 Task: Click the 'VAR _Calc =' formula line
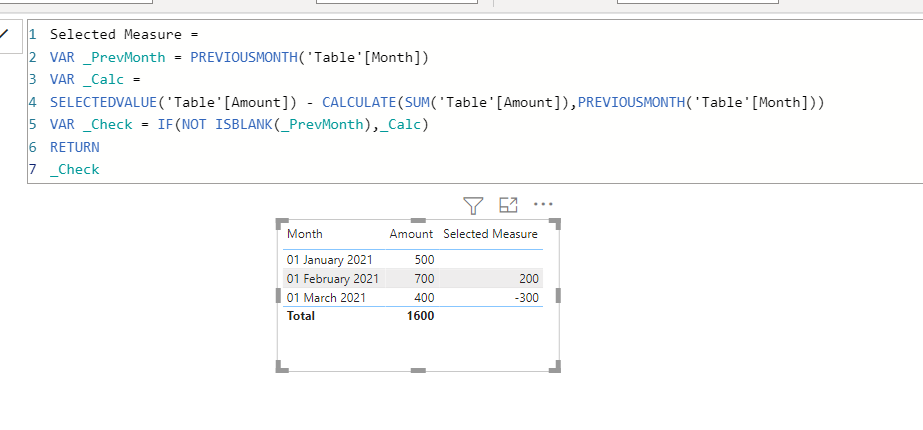tap(95, 80)
